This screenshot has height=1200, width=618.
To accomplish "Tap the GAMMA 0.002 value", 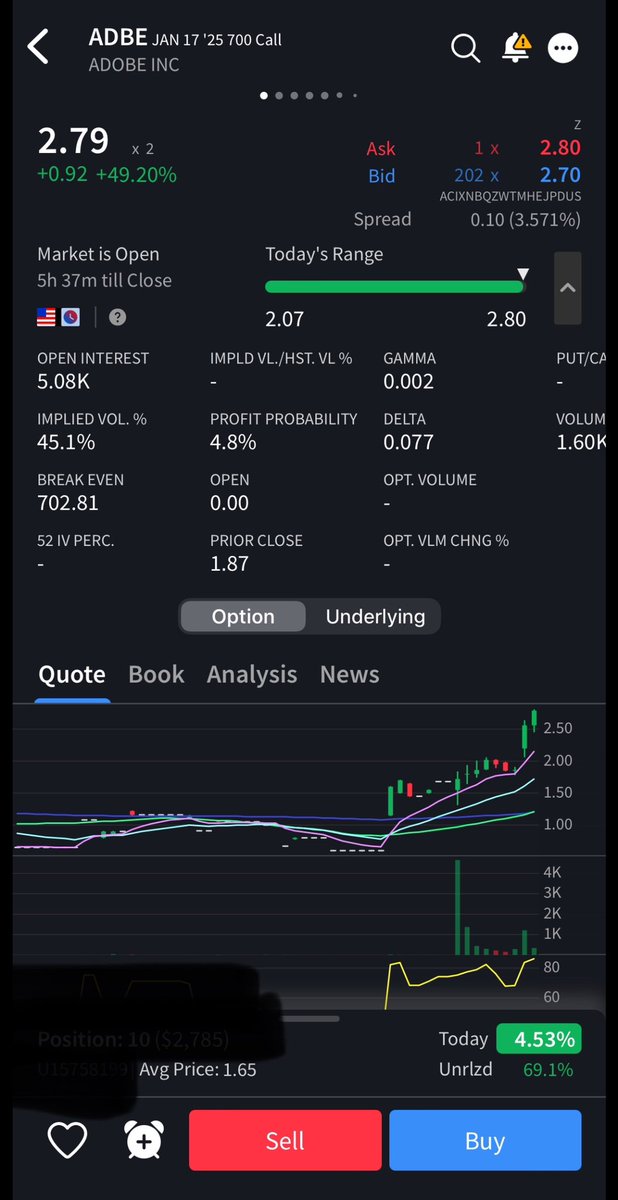I will pos(409,381).
